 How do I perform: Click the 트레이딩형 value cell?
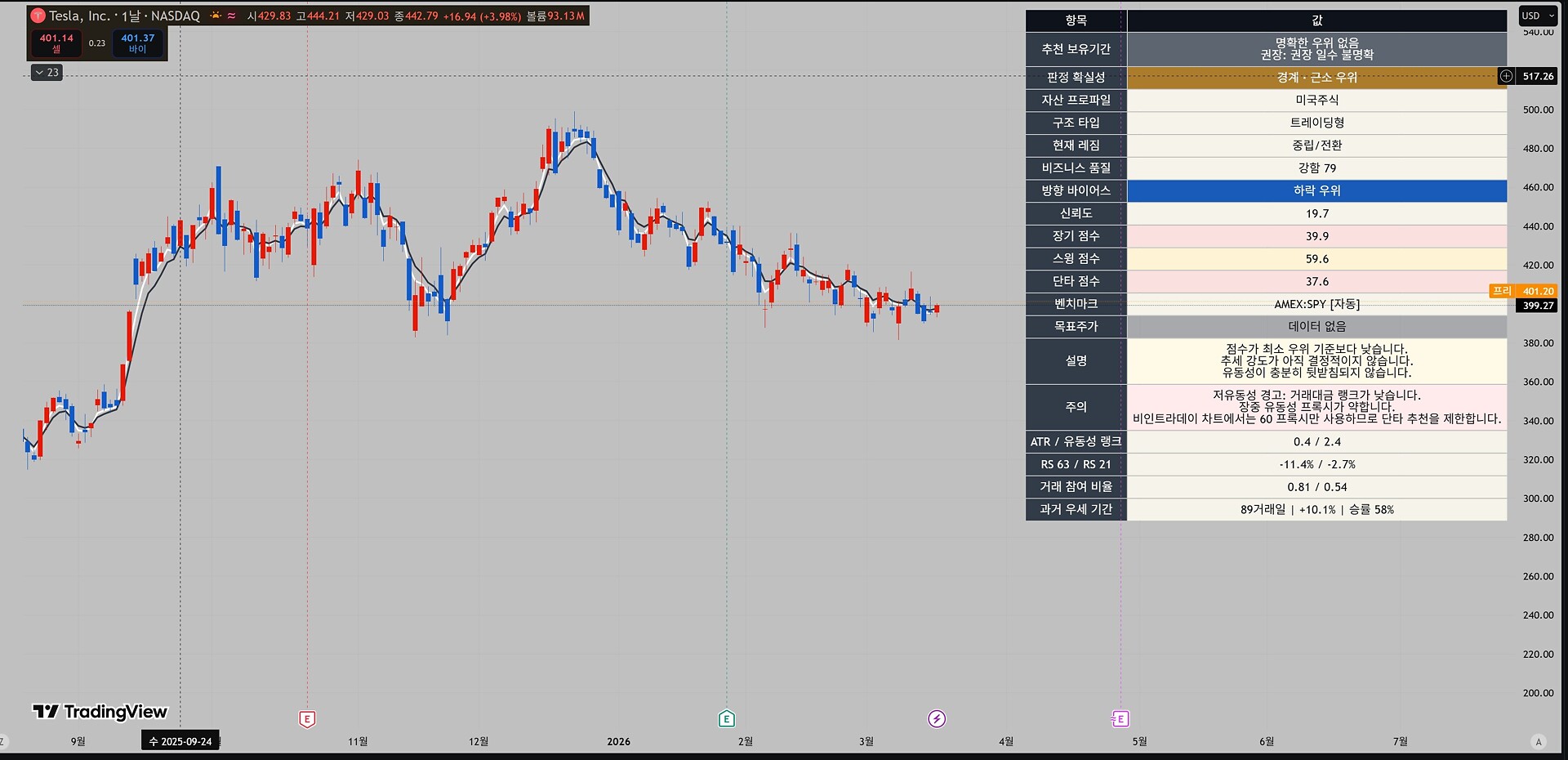coord(1316,123)
